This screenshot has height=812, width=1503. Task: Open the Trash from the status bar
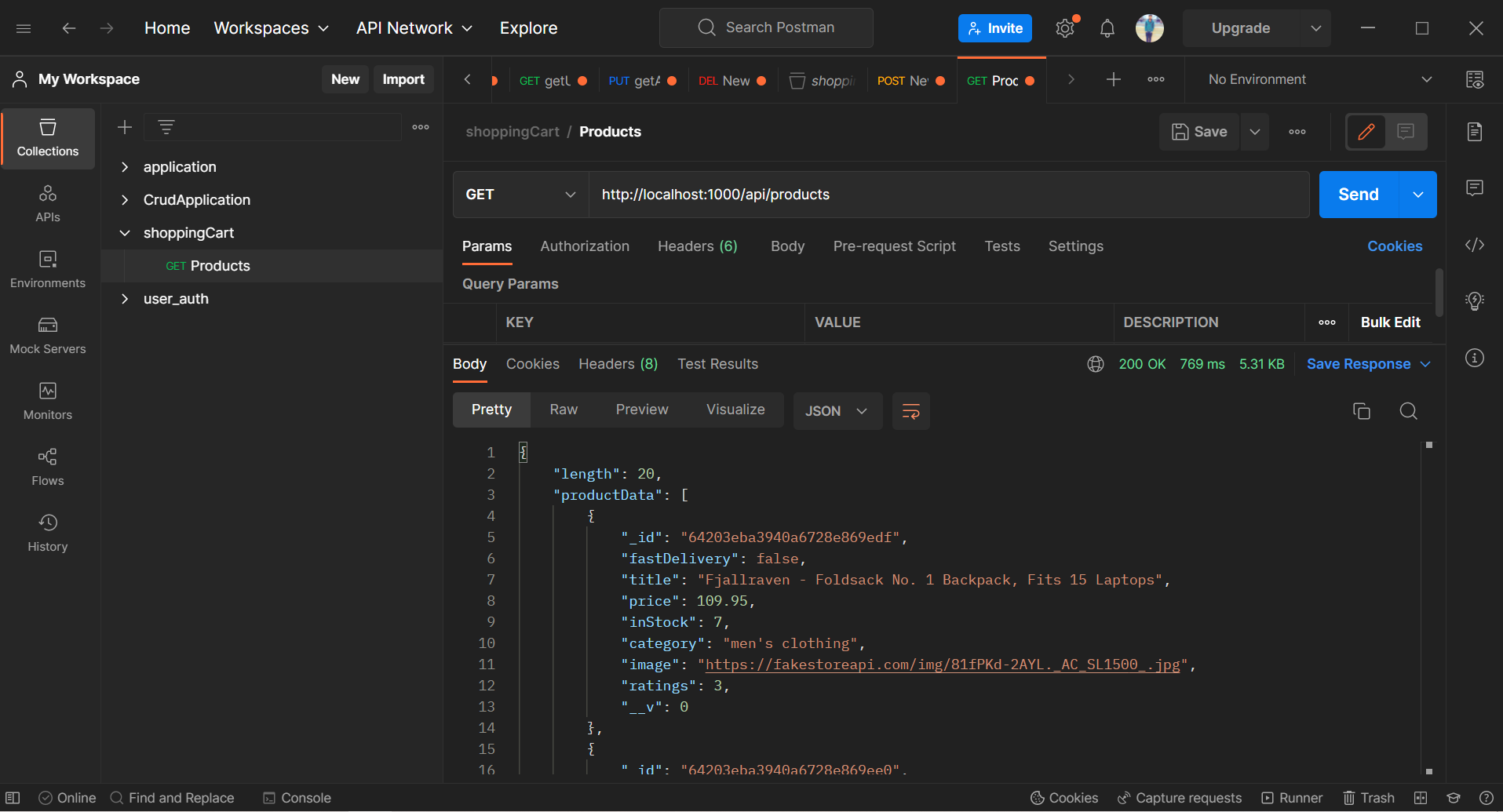[x=1370, y=797]
